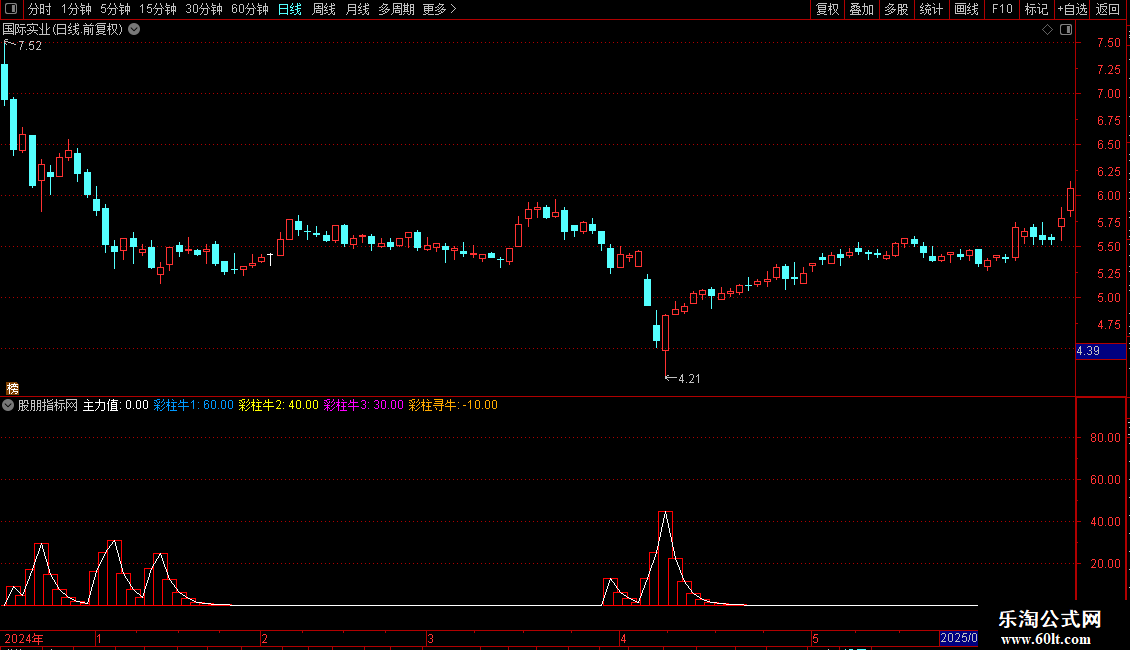
Task: Select the 日线 daily chart tab
Action: point(290,9)
